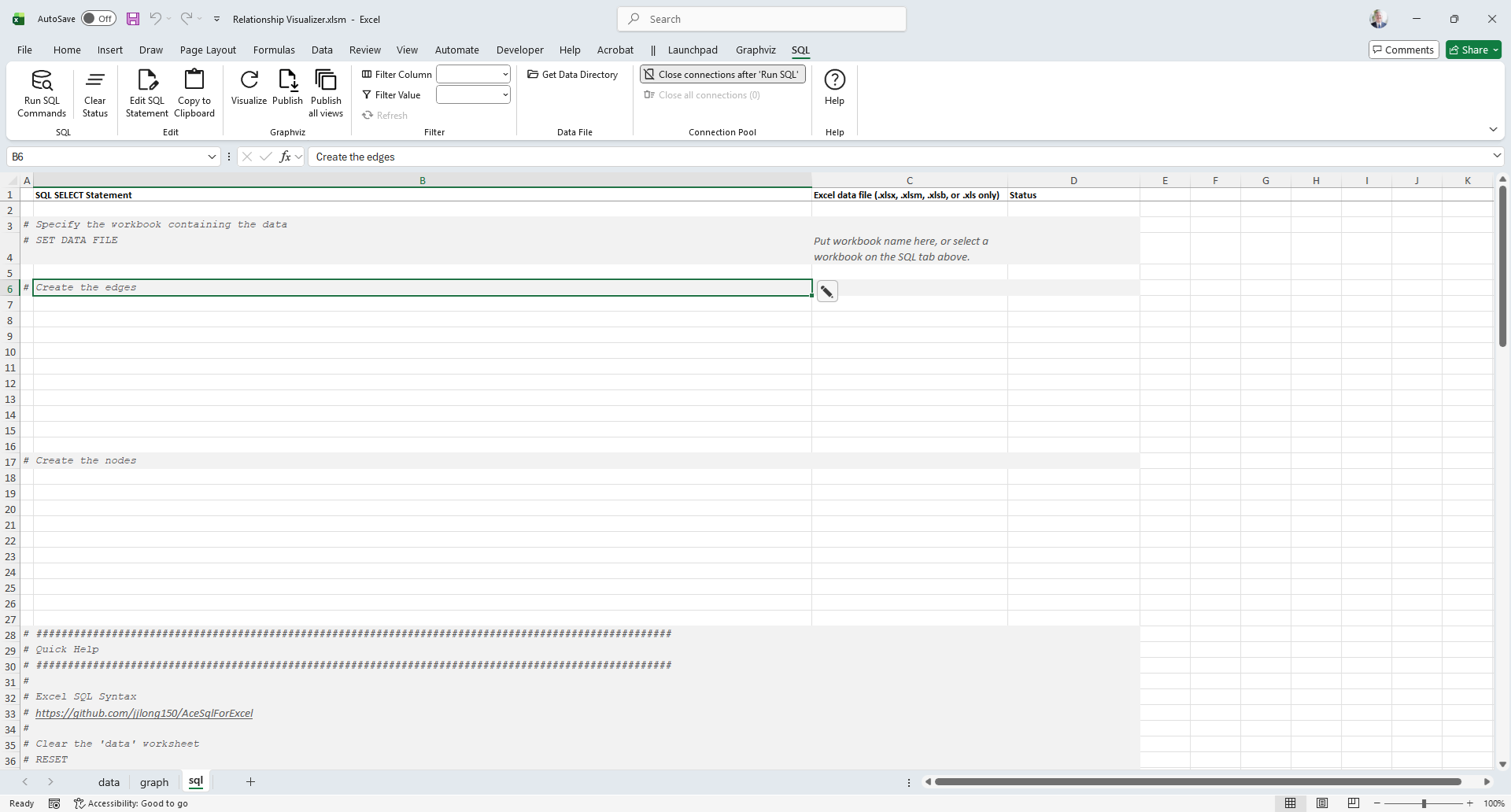Switch to the graph worksheet tab

coord(154,782)
